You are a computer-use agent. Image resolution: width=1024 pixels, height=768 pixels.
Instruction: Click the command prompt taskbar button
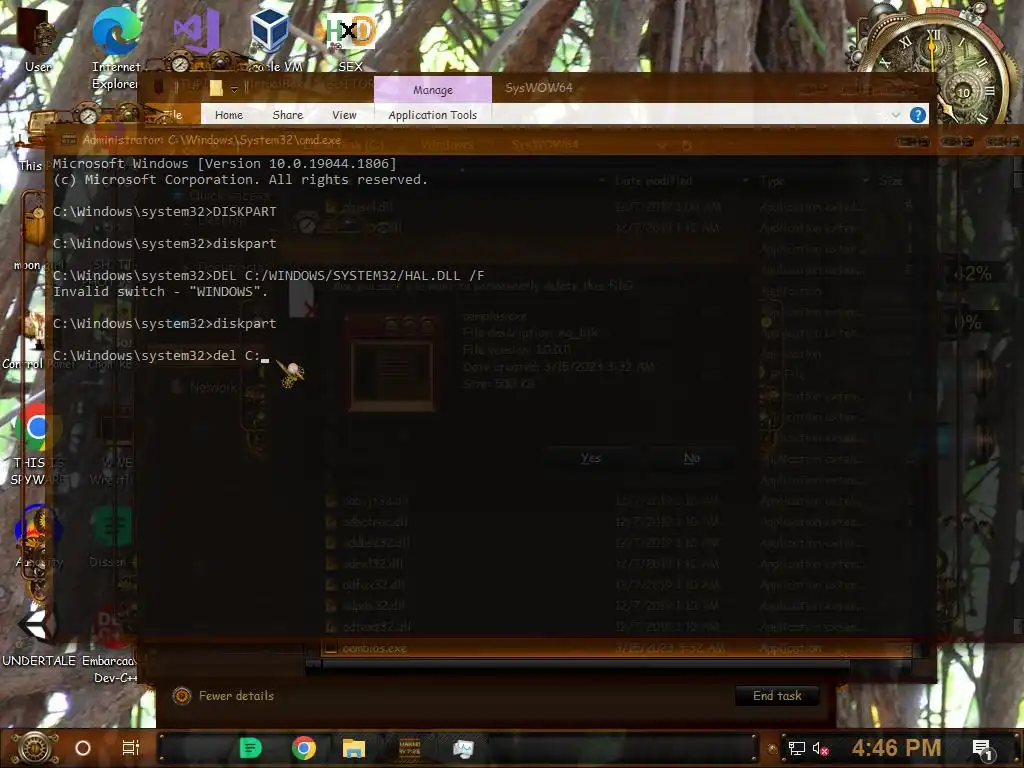[409, 748]
